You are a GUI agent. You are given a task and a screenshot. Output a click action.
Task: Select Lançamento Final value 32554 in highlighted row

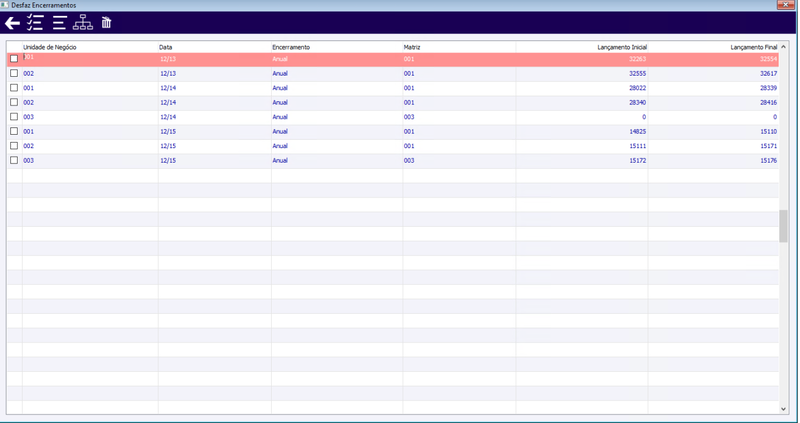(768, 59)
